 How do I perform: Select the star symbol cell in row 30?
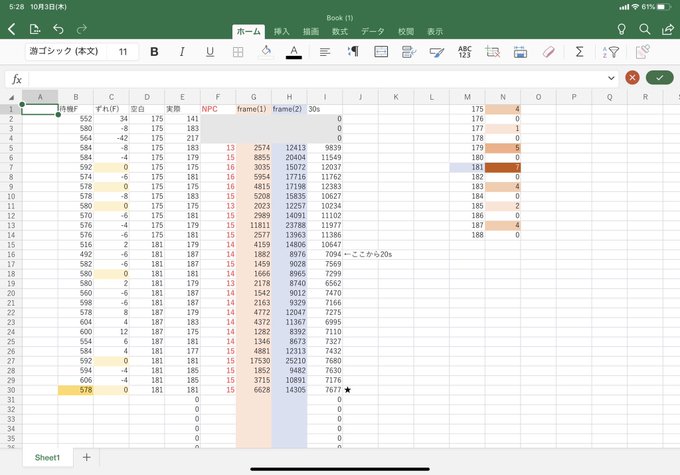pos(360,390)
